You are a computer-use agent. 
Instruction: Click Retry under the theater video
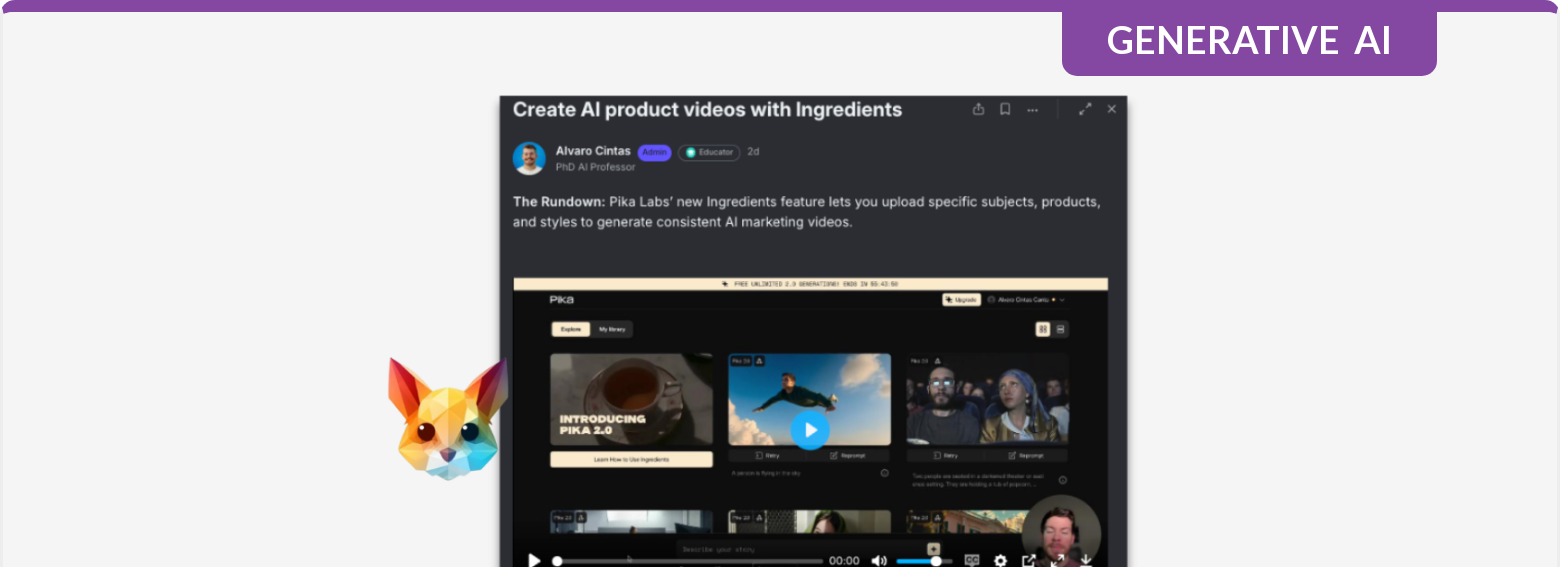[x=946, y=455]
